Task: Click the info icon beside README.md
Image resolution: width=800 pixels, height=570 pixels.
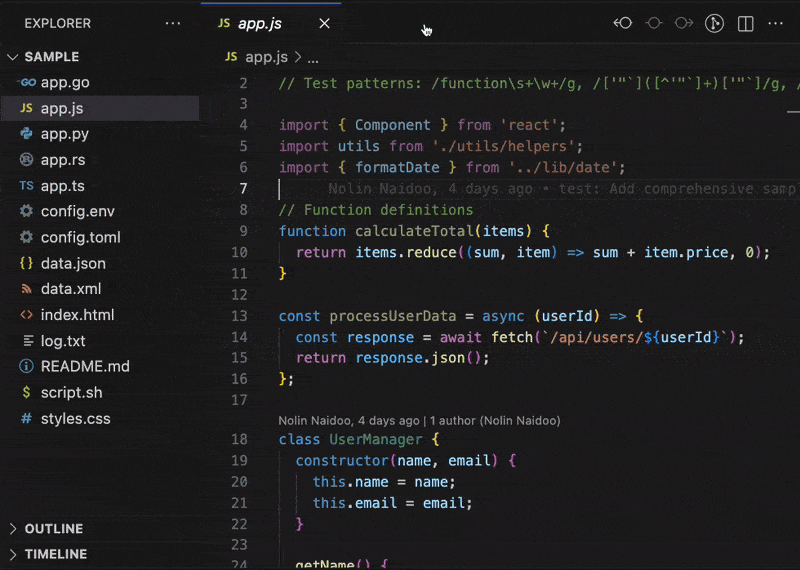Action: click(26, 366)
